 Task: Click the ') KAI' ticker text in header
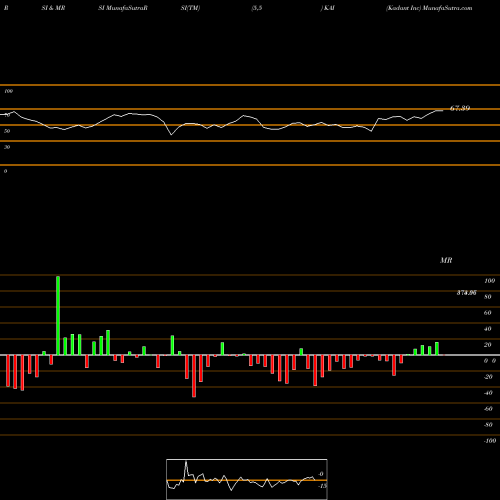point(328,8)
